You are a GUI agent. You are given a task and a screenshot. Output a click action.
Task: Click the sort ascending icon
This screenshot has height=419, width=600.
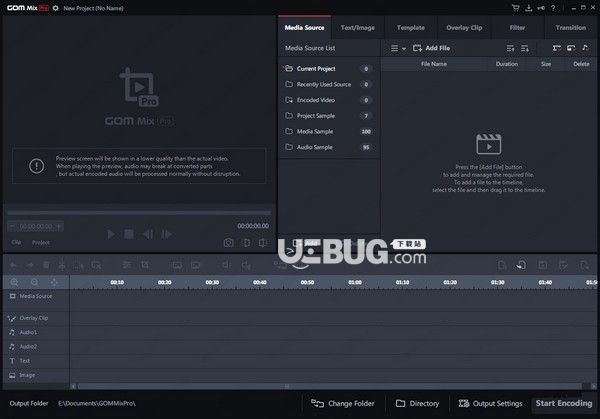pos(510,48)
